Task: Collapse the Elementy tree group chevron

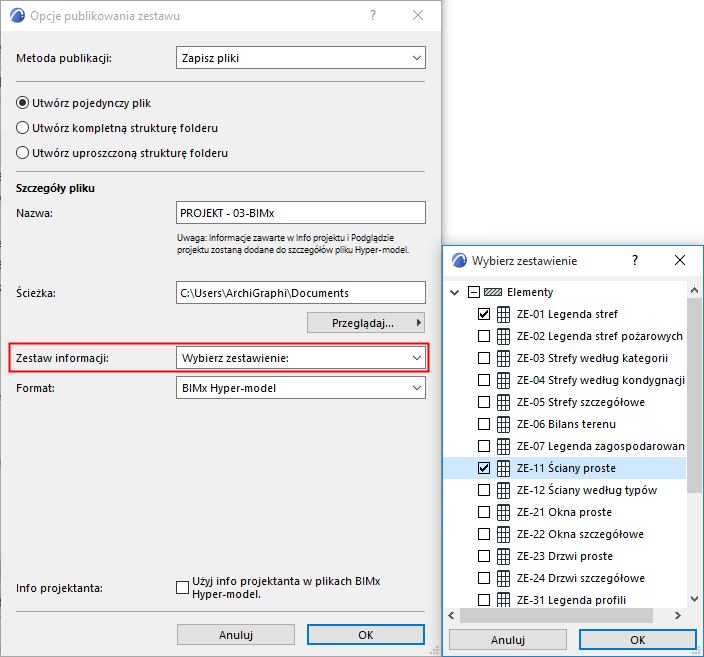Action: click(x=455, y=293)
